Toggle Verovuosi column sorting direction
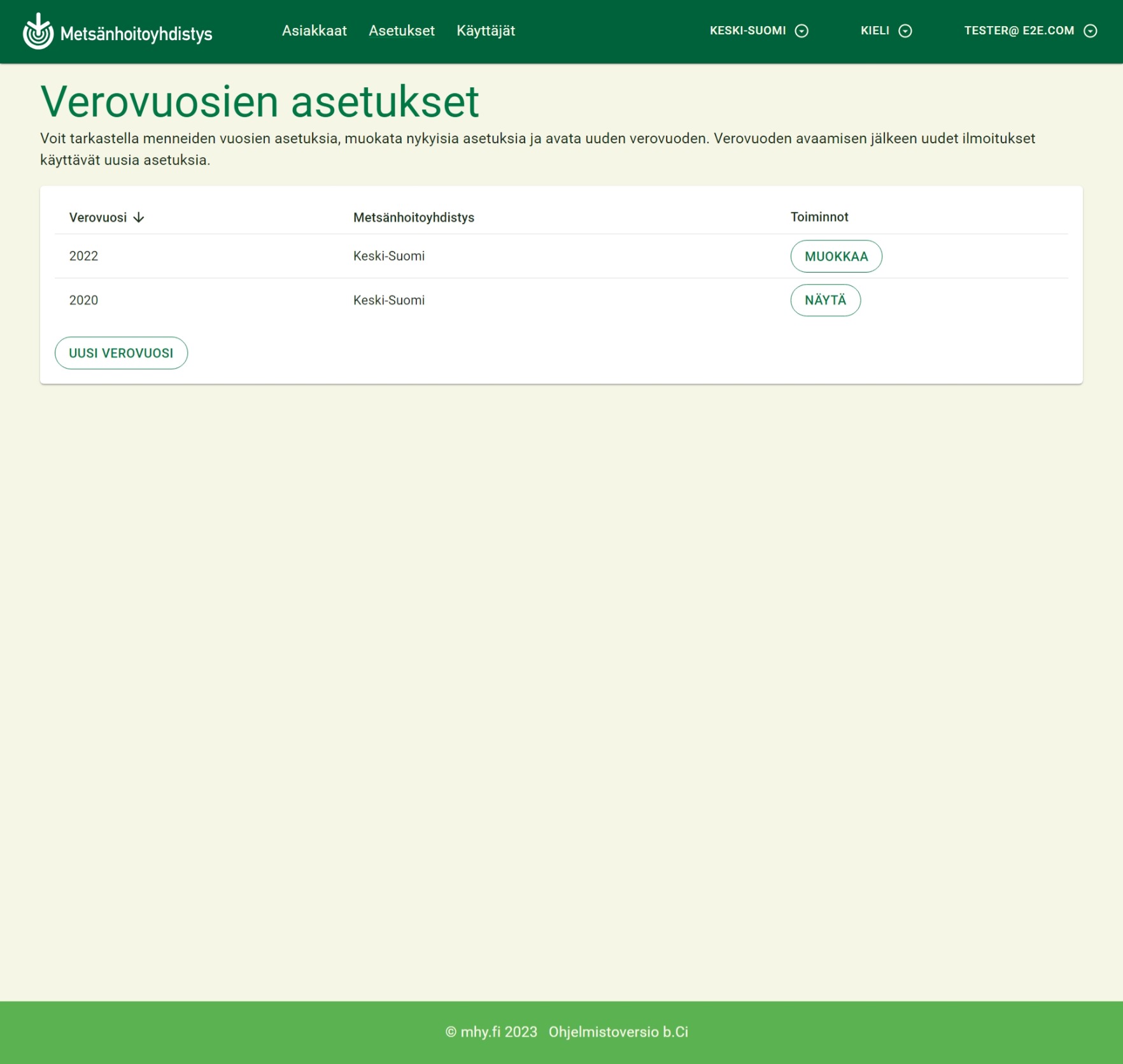 pos(139,217)
